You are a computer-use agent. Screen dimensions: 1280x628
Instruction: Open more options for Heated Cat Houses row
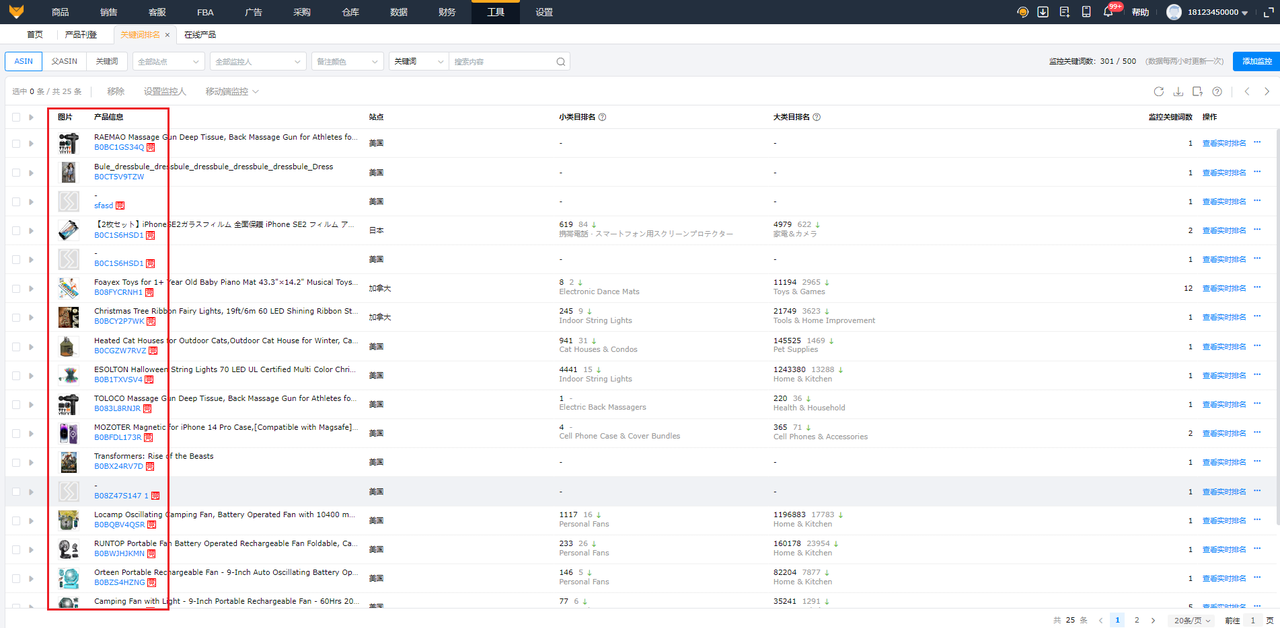1257,346
